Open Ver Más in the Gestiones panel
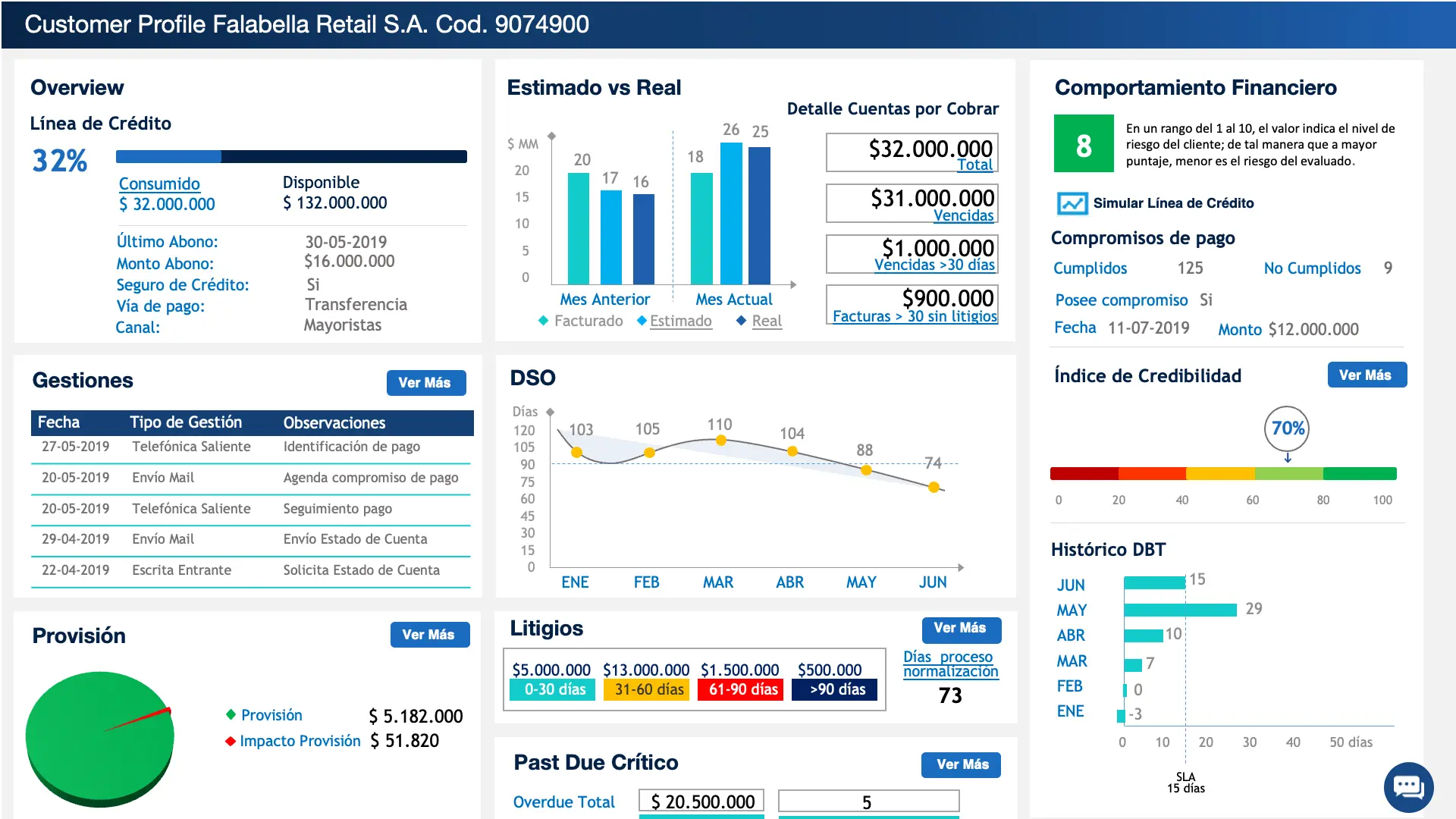Screen dimensions: 1456x819 [x=425, y=383]
